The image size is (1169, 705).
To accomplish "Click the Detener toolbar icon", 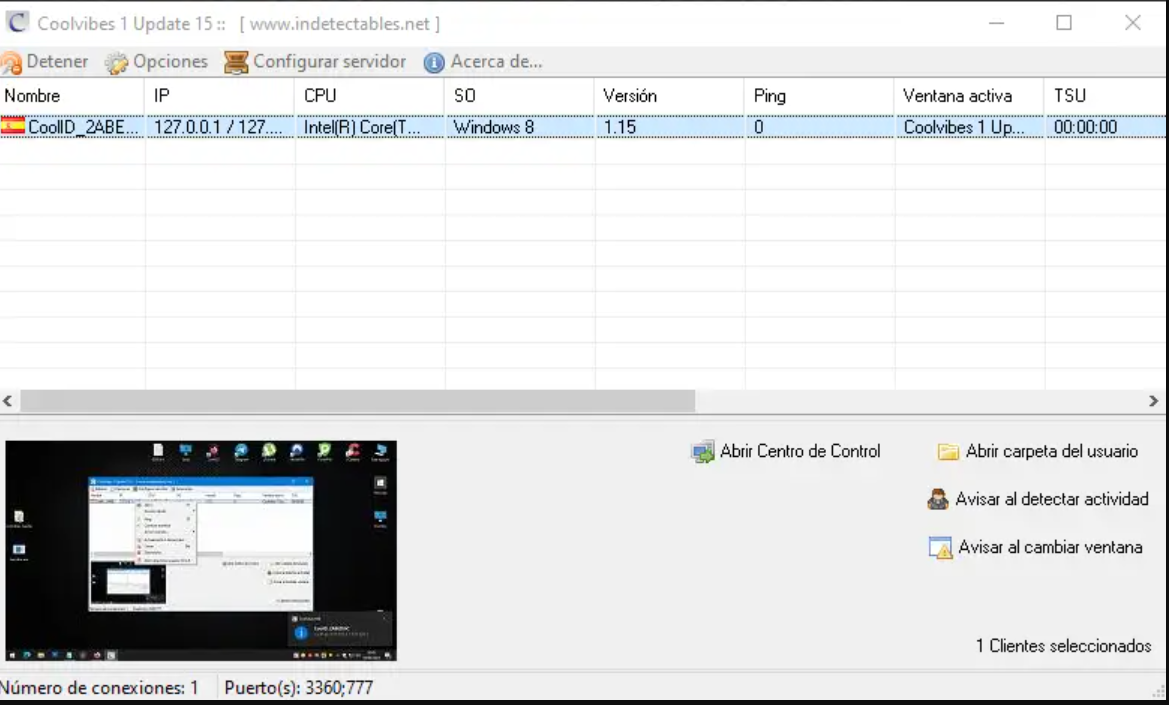I will click(x=12, y=63).
